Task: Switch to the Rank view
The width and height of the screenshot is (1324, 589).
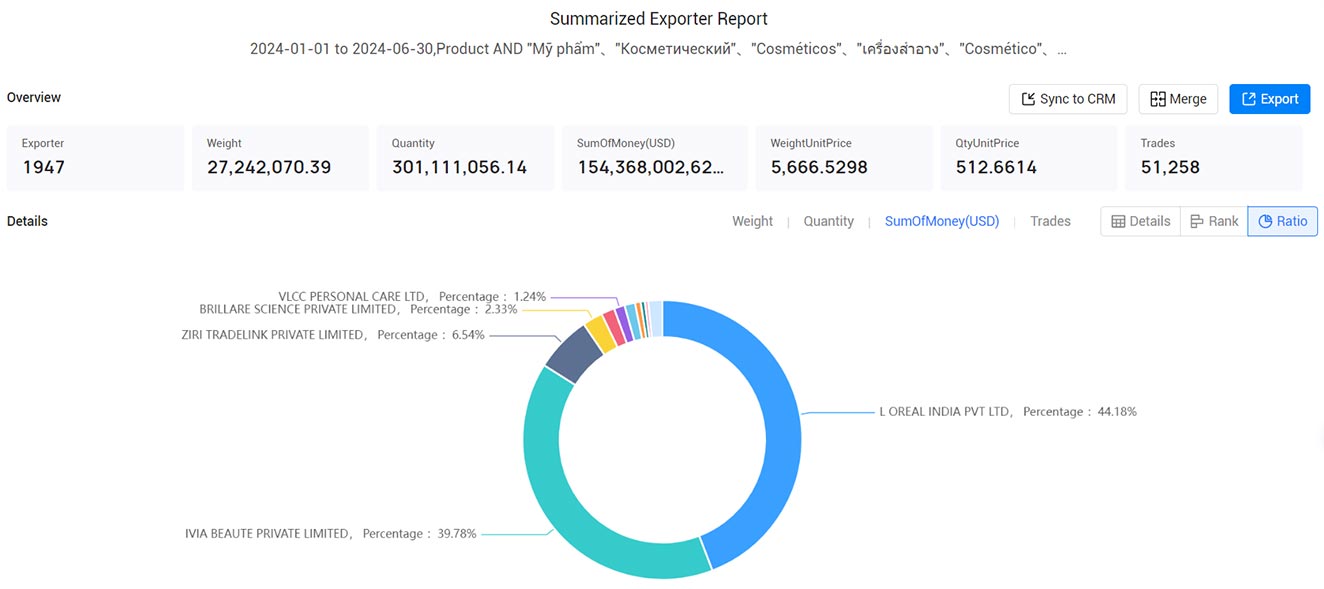Action: point(1214,221)
